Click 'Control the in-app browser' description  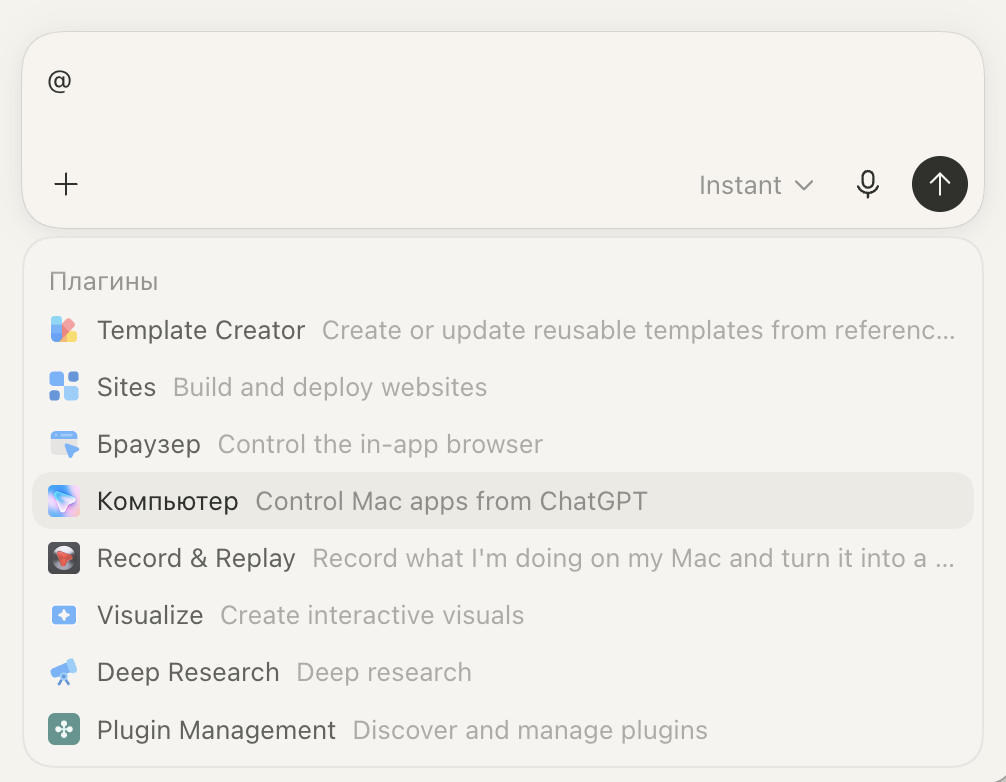[380, 445]
